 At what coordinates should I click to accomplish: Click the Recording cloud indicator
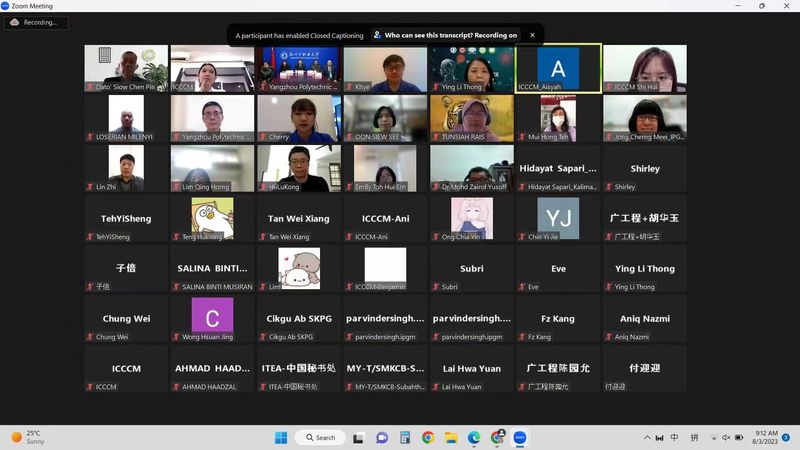(35, 22)
